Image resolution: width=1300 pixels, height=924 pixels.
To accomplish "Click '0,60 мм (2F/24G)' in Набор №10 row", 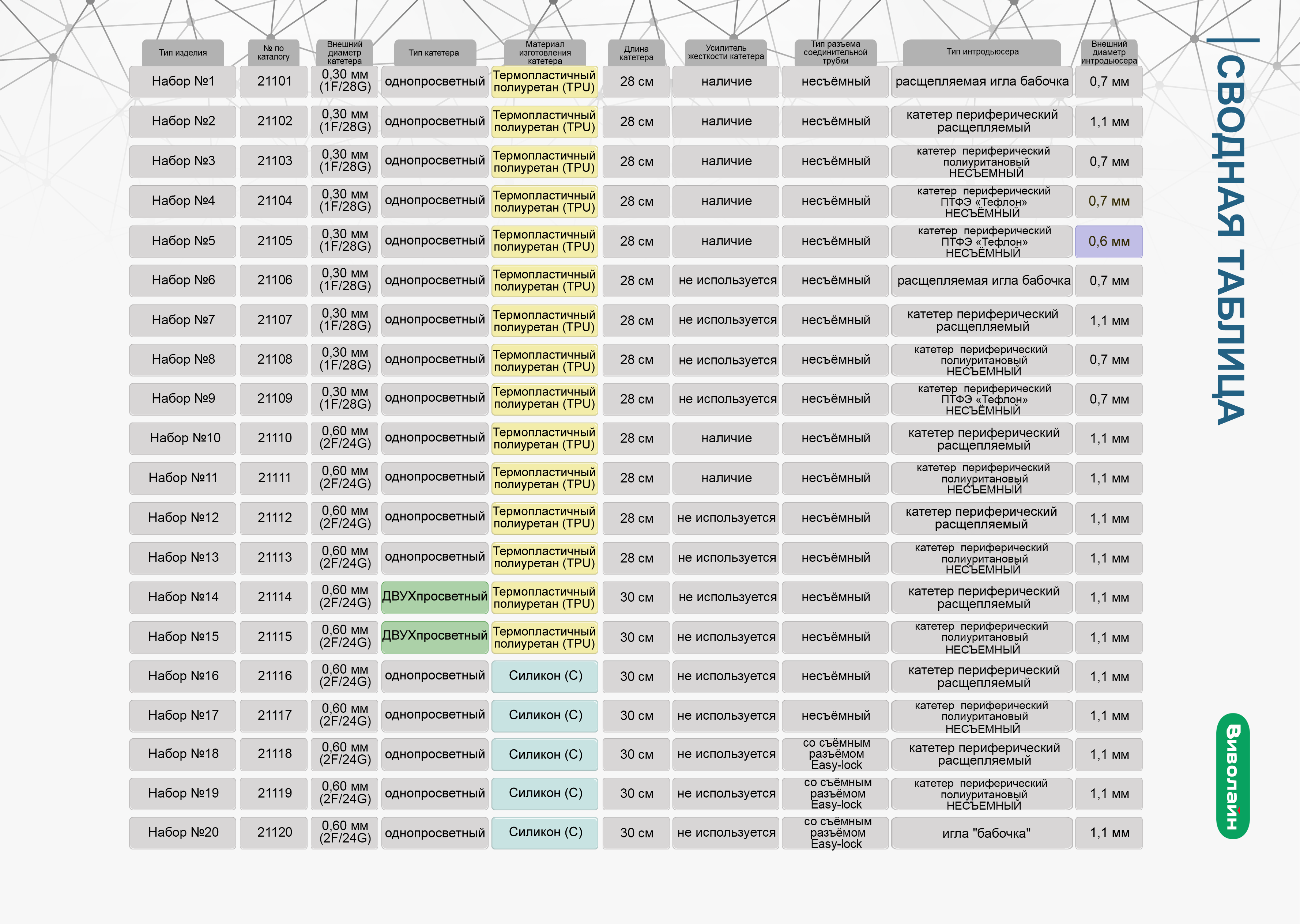I will tap(344, 438).
